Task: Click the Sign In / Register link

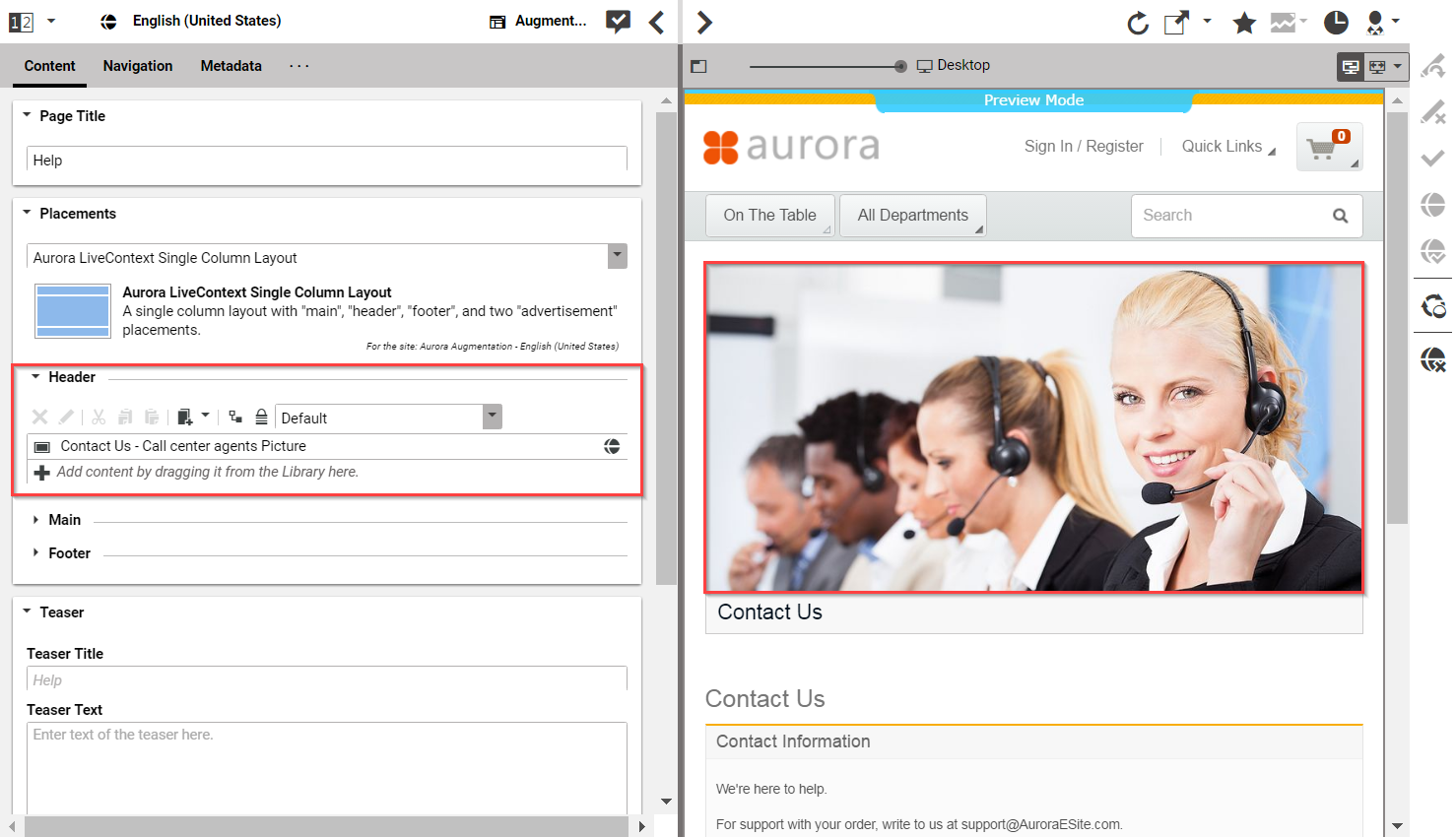Action: coord(1084,146)
